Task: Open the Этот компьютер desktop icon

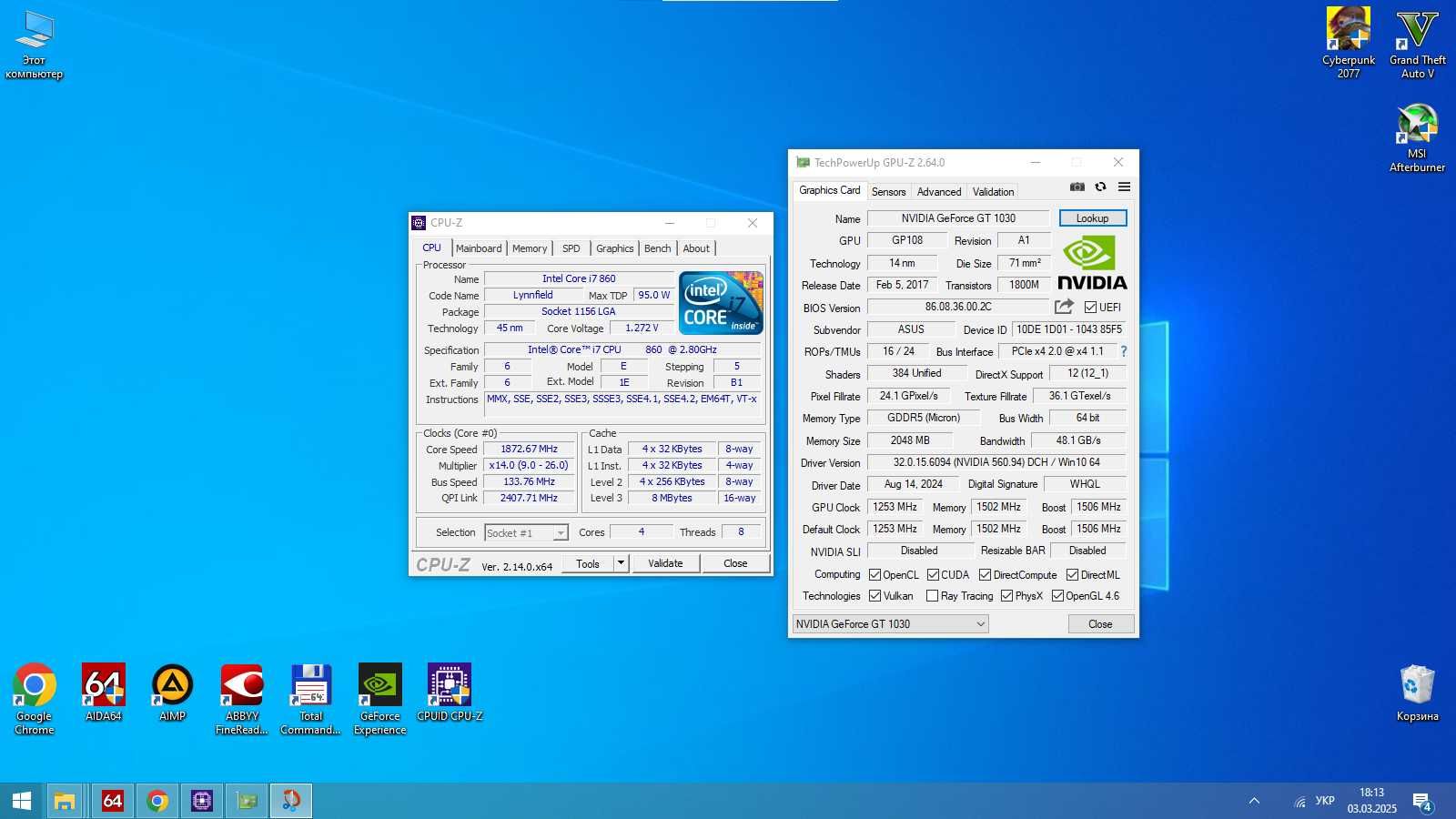Action: (35, 45)
